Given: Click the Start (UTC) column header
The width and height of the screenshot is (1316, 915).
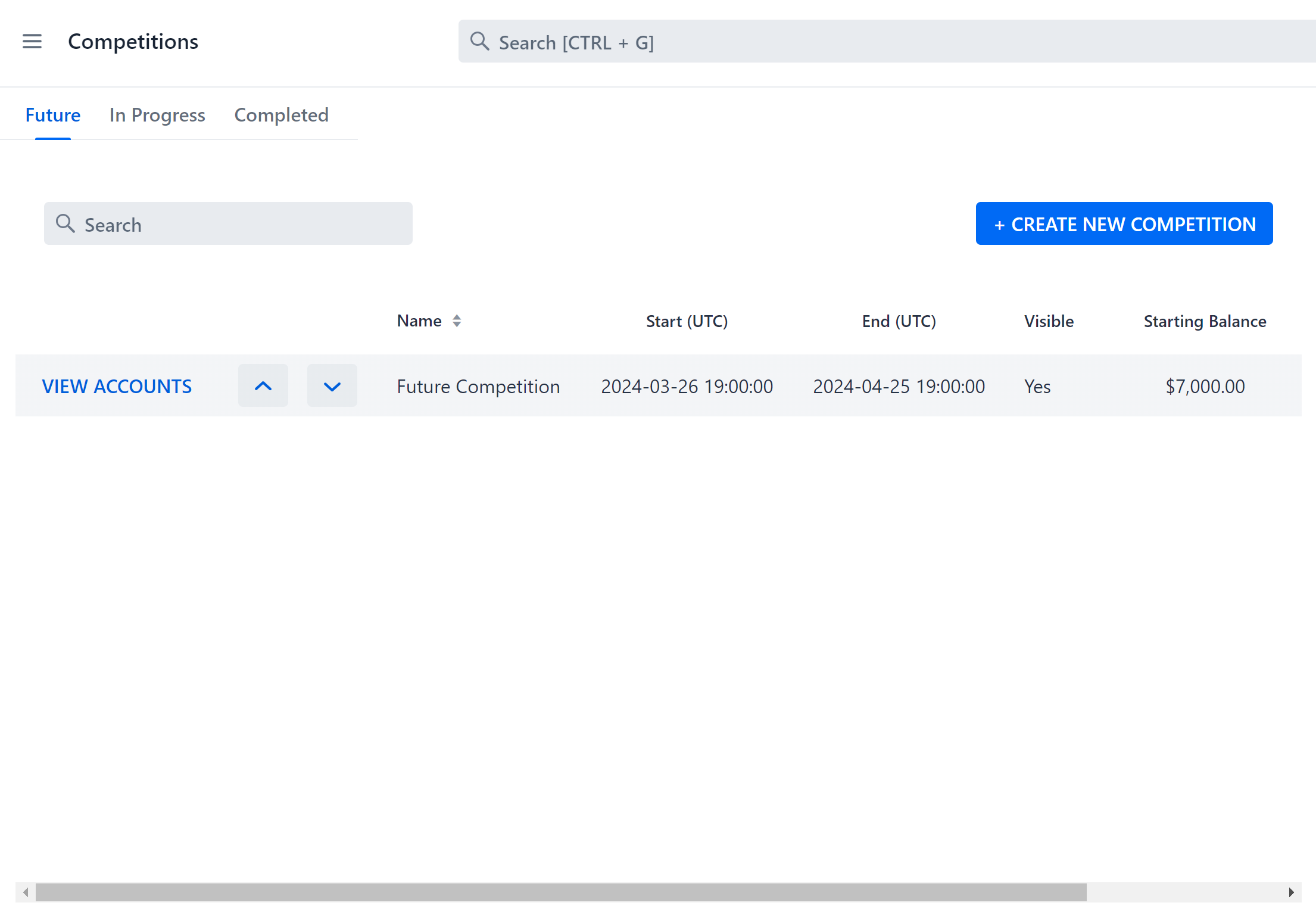Looking at the screenshot, I should tap(687, 322).
